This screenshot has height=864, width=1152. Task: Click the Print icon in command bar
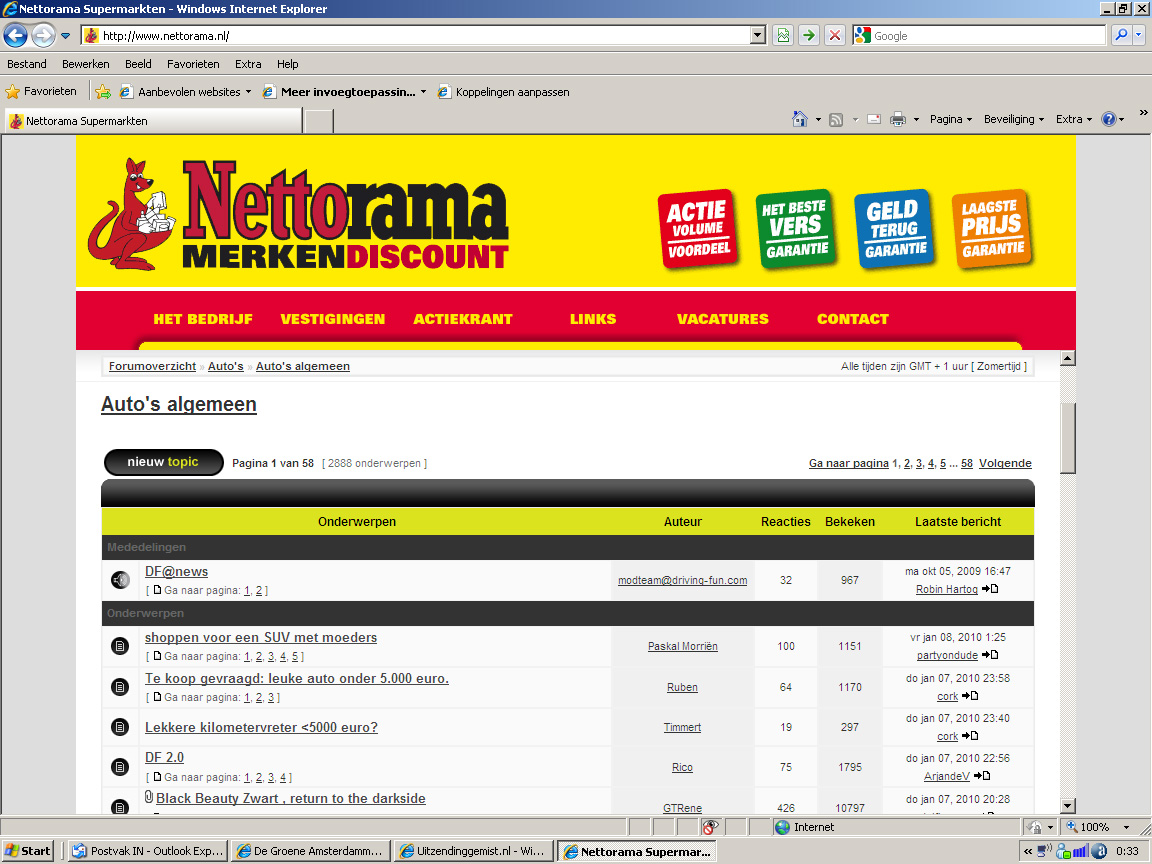(x=898, y=119)
